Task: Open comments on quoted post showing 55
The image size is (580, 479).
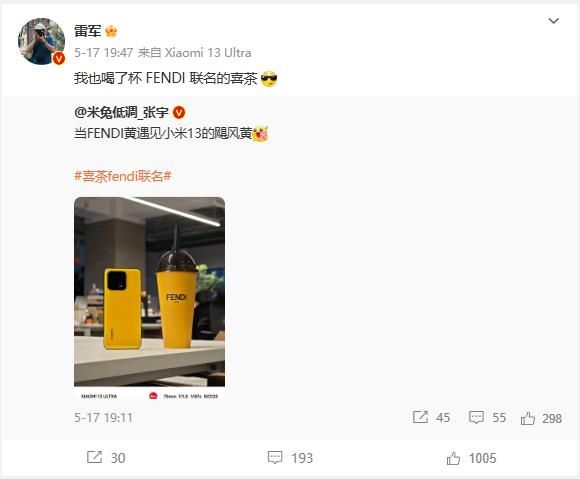Action: click(x=487, y=418)
